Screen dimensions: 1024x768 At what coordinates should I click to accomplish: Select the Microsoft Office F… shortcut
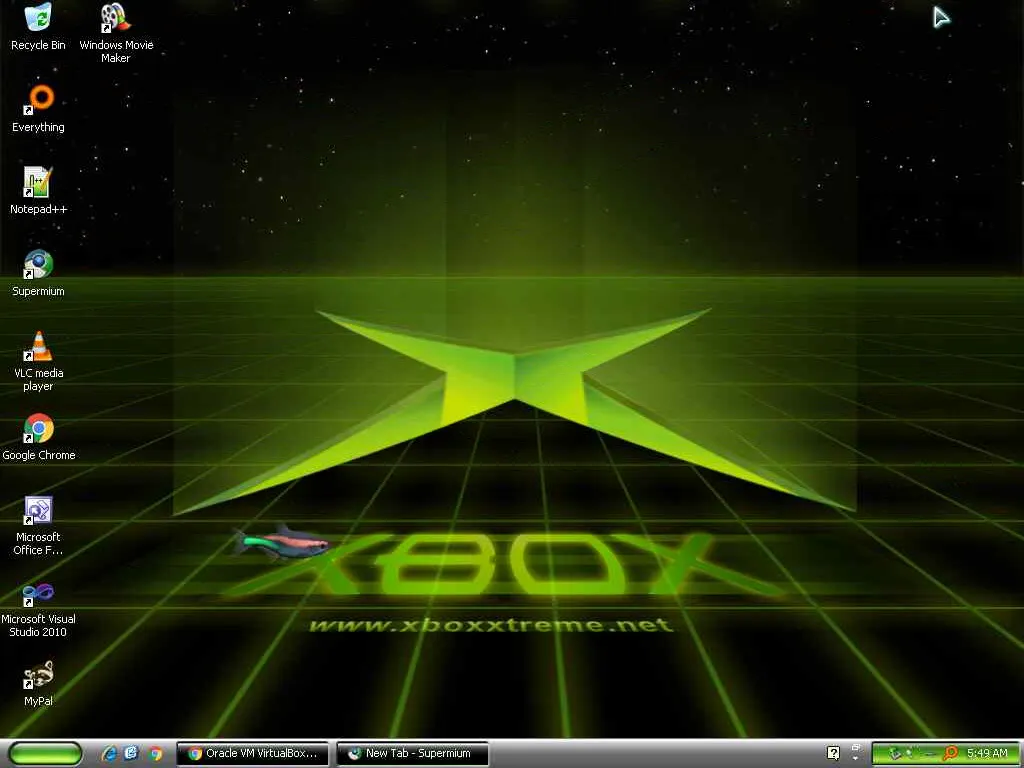click(x=39, y=526)
